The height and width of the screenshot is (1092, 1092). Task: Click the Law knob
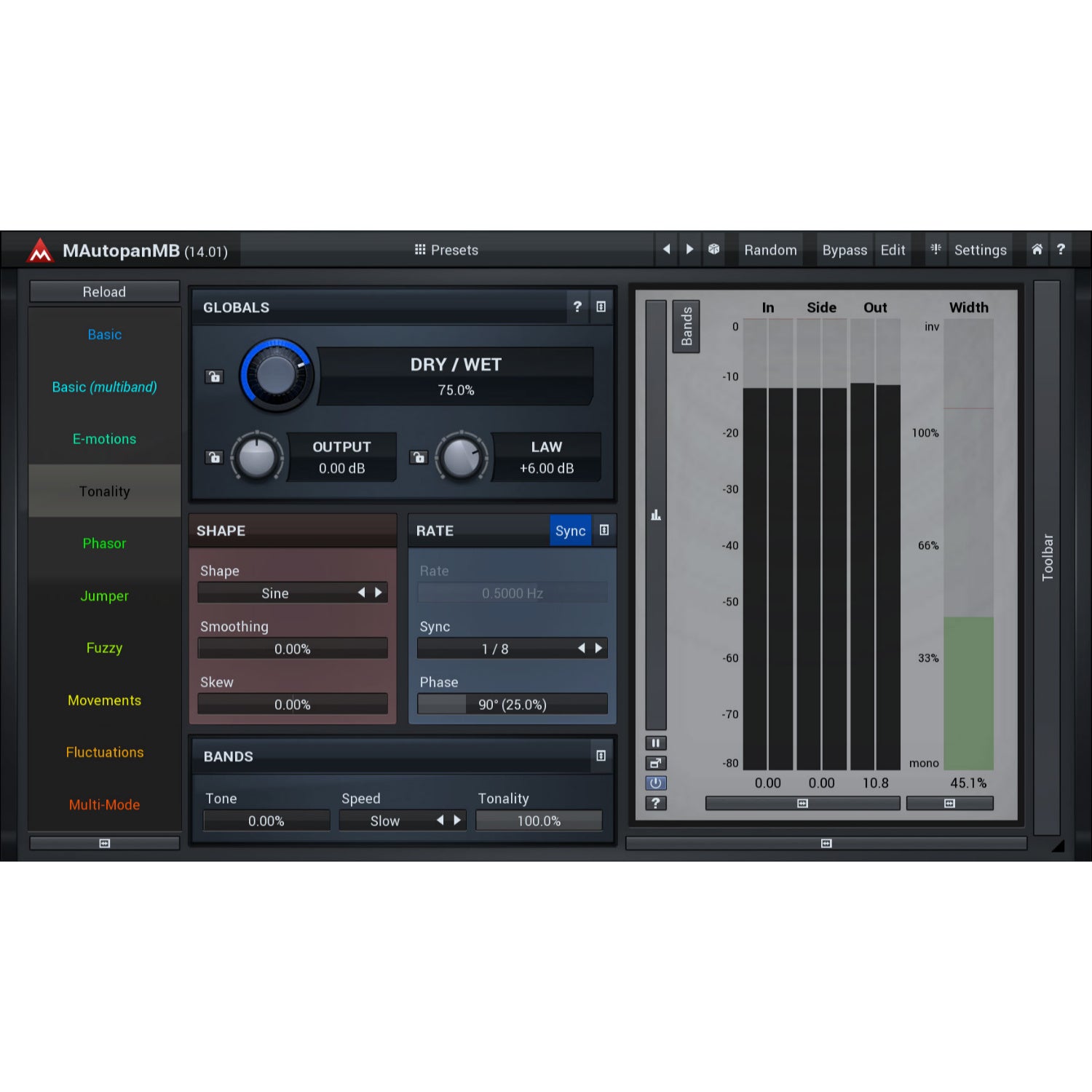(x=462, y=457)
